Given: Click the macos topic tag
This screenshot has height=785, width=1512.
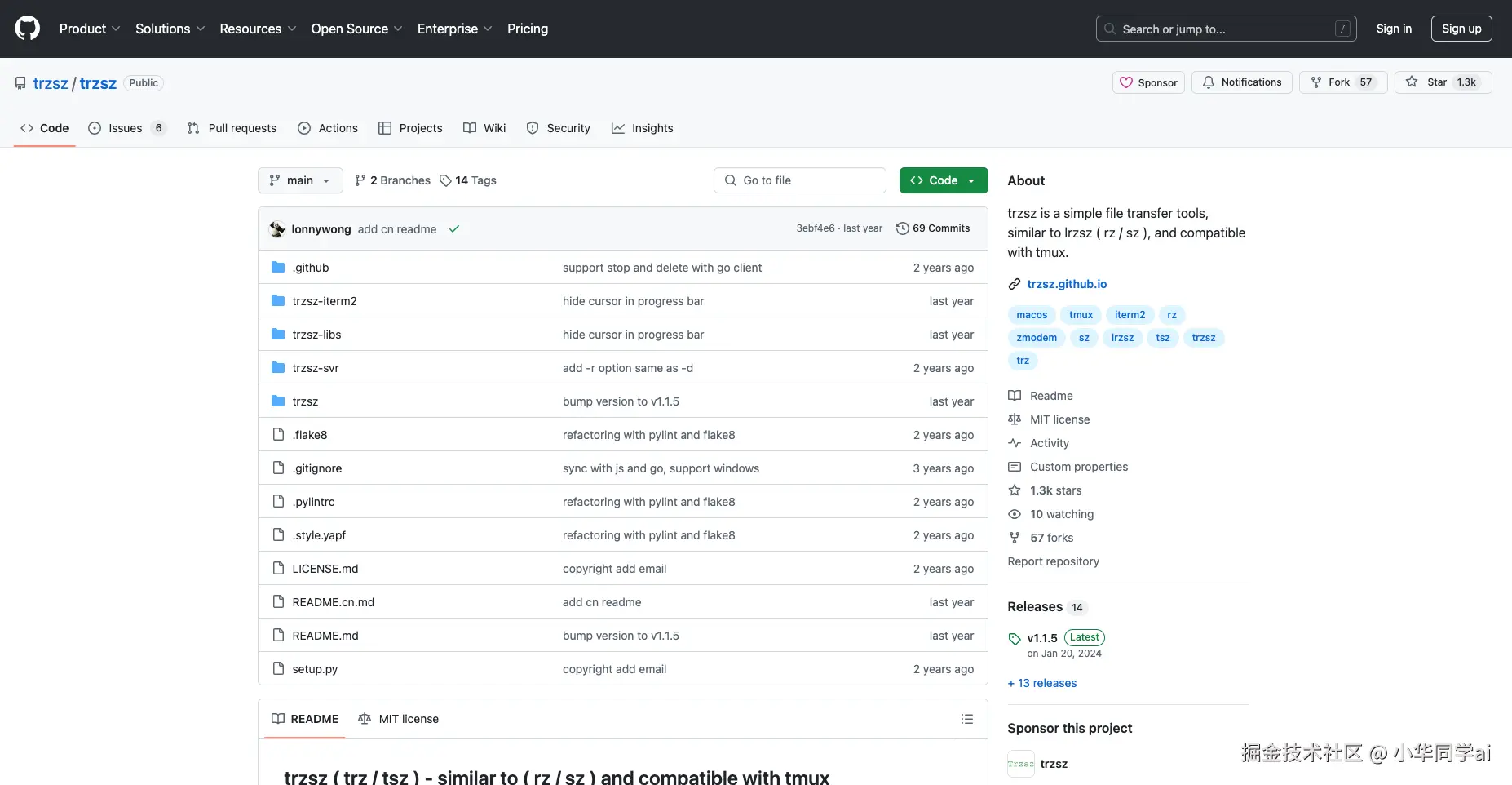Looking at the screenshot, I should (x=1032, y=315).
